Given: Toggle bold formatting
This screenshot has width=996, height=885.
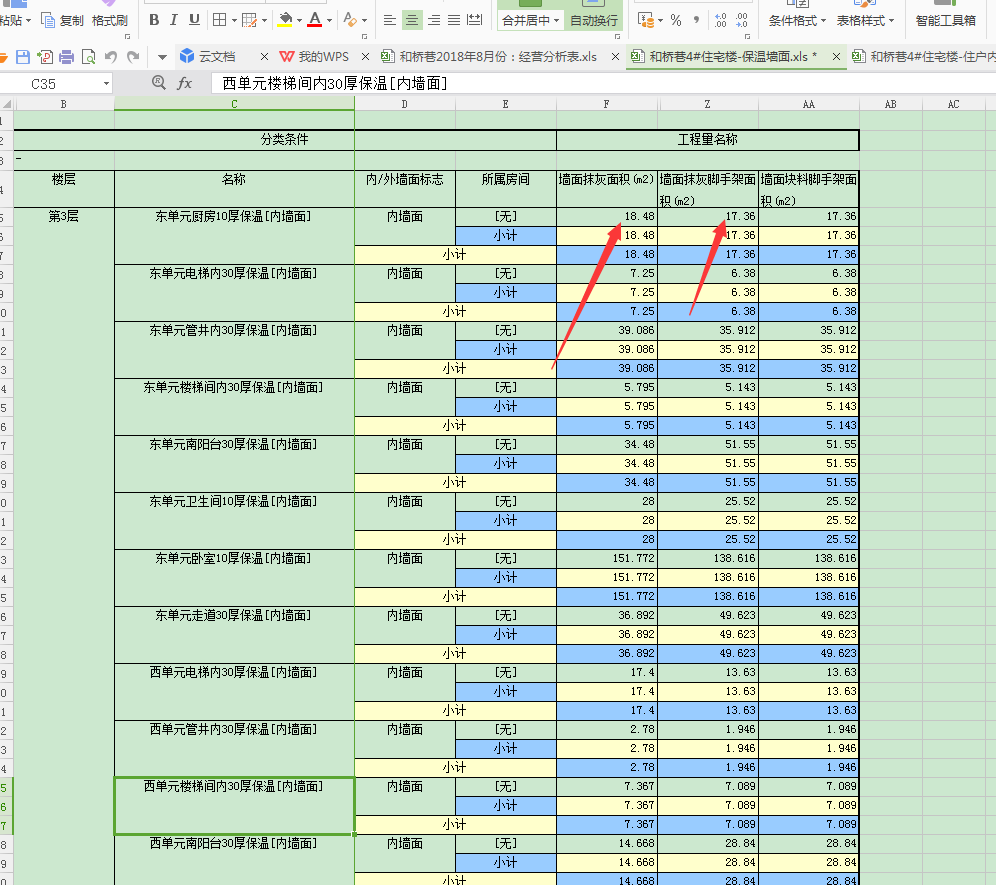Looking at the screenshot, I should tap(154, 20).
